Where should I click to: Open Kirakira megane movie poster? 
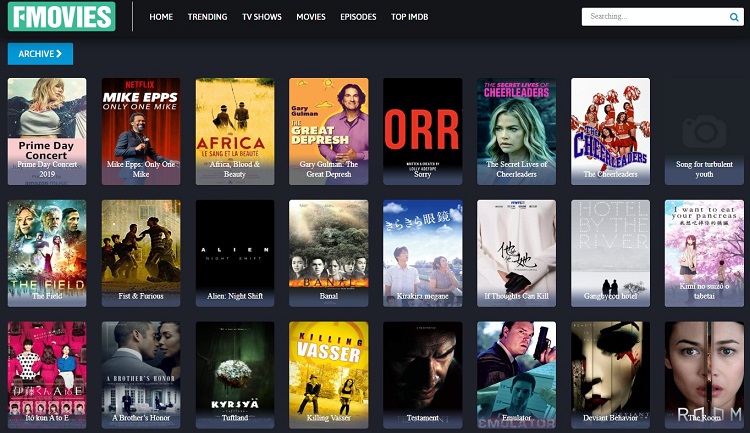[423, 253]
